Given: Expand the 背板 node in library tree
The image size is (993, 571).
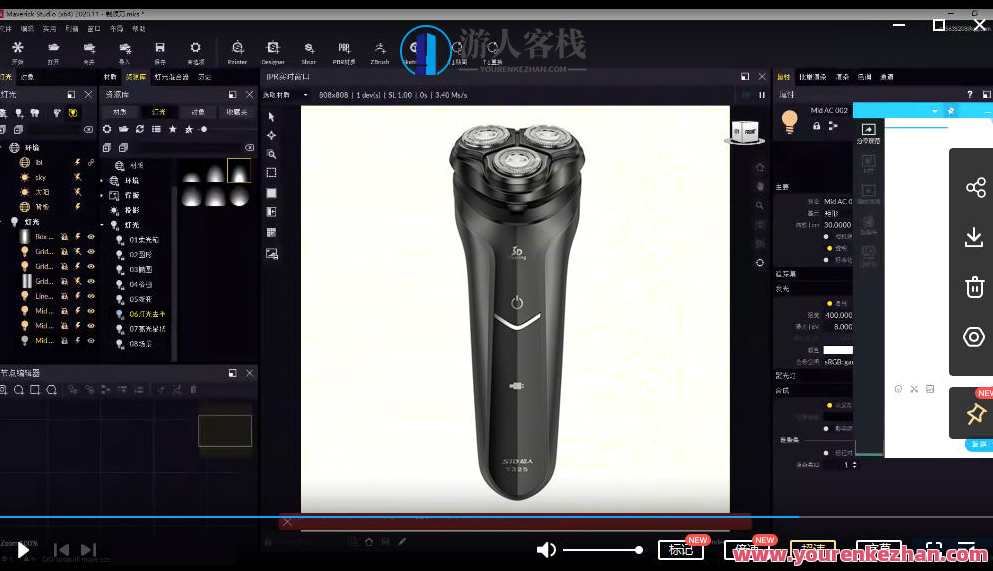Looking at the screenshot, I should tap(102, 196).
